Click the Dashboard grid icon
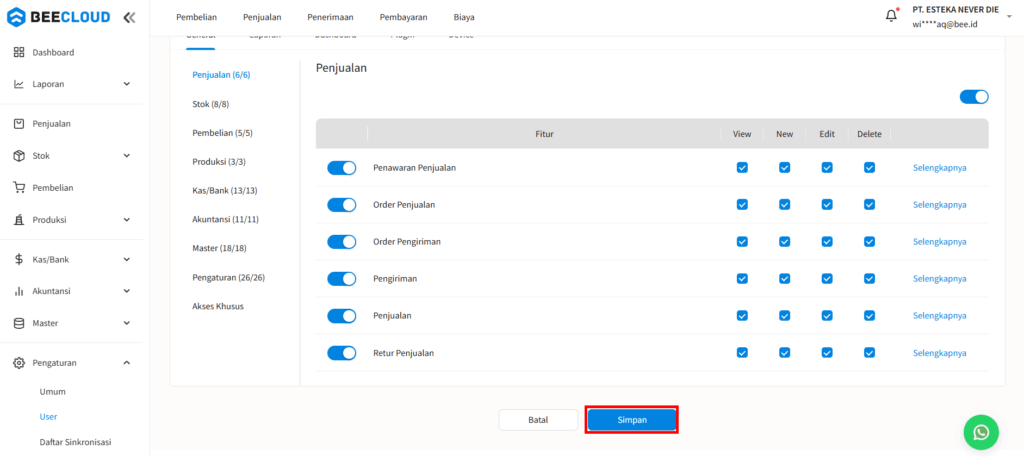This screenshot has height=456, width=1024. tap(19, 52)
